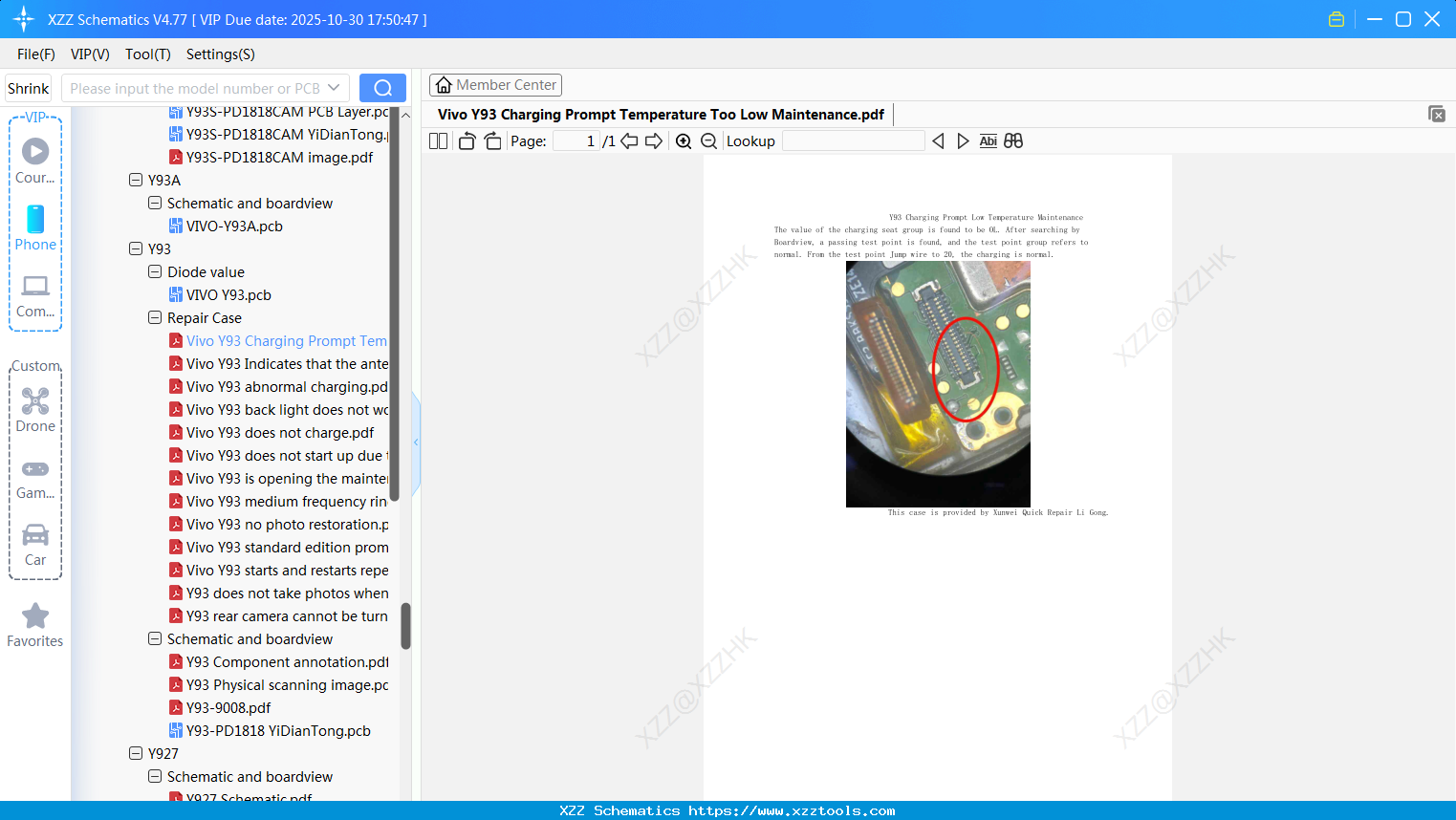Click the side panel collapse handle

click(416, 442)
